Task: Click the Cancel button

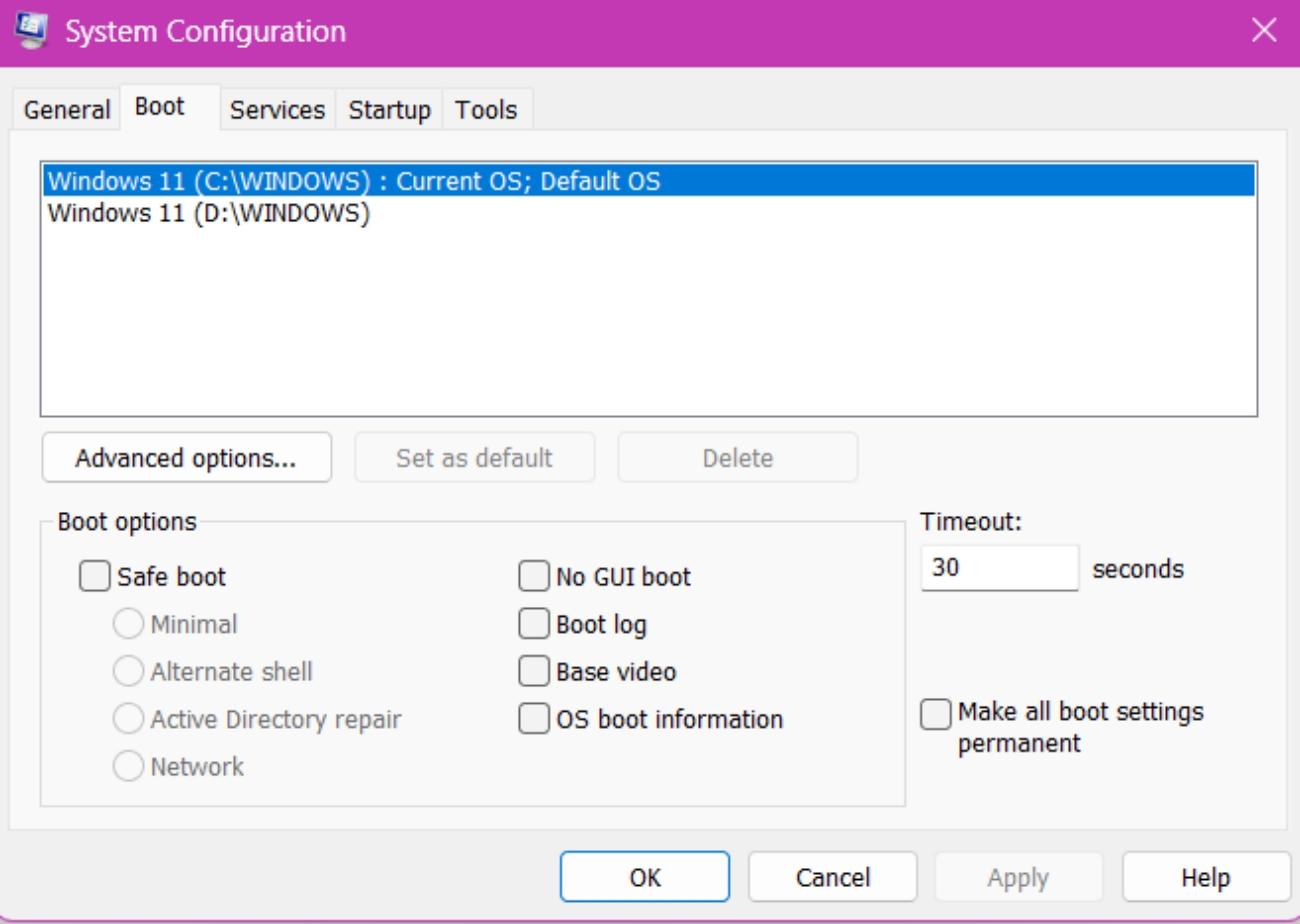Action: click(833, 877)
